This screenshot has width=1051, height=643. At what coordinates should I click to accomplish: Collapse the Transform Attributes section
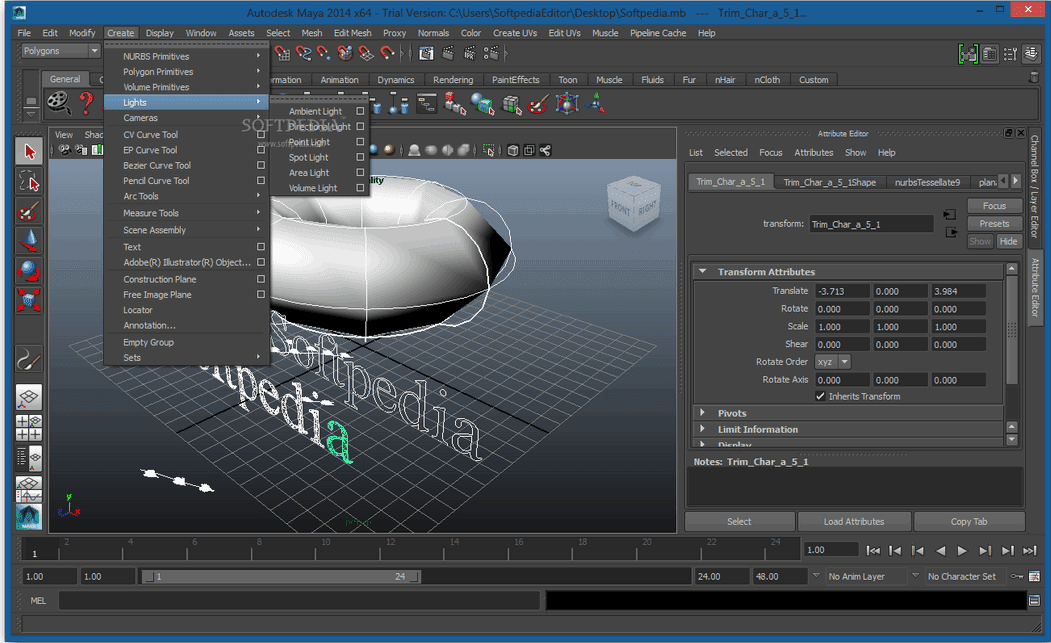click(x=703, y=272)
